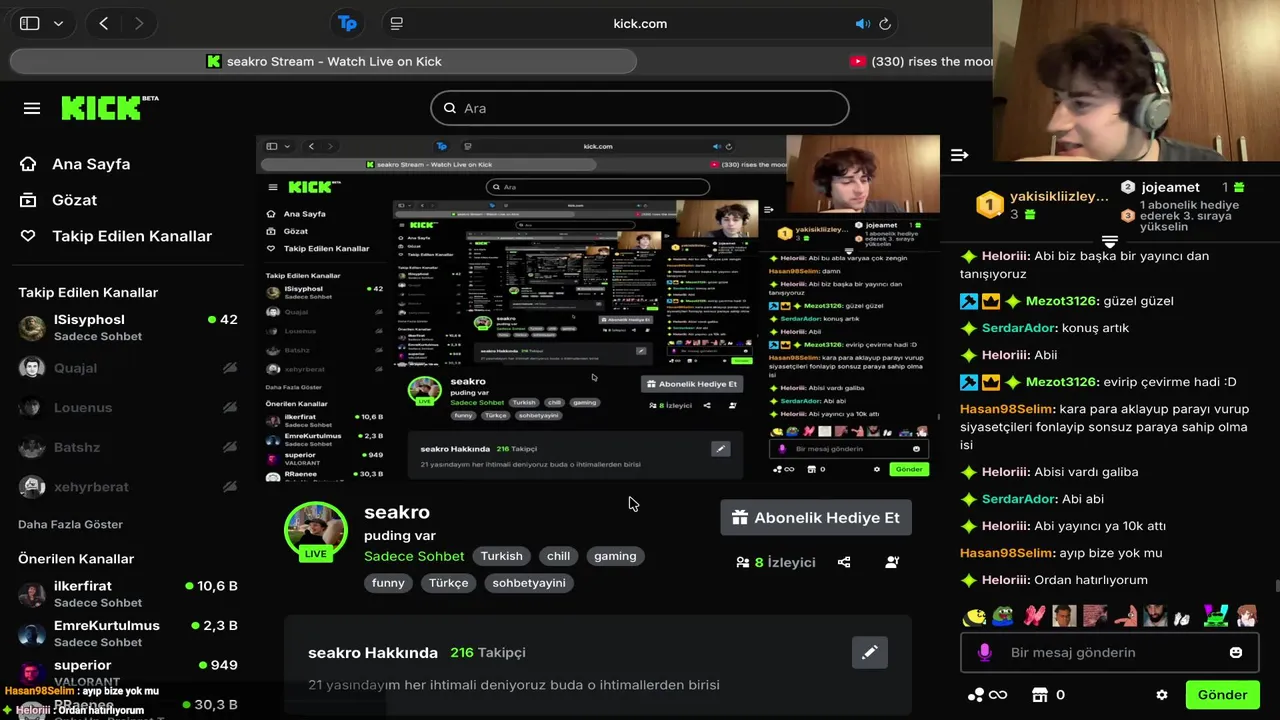Open xehyrberat offline channel

pyautogui.click(x=128, y=486)
